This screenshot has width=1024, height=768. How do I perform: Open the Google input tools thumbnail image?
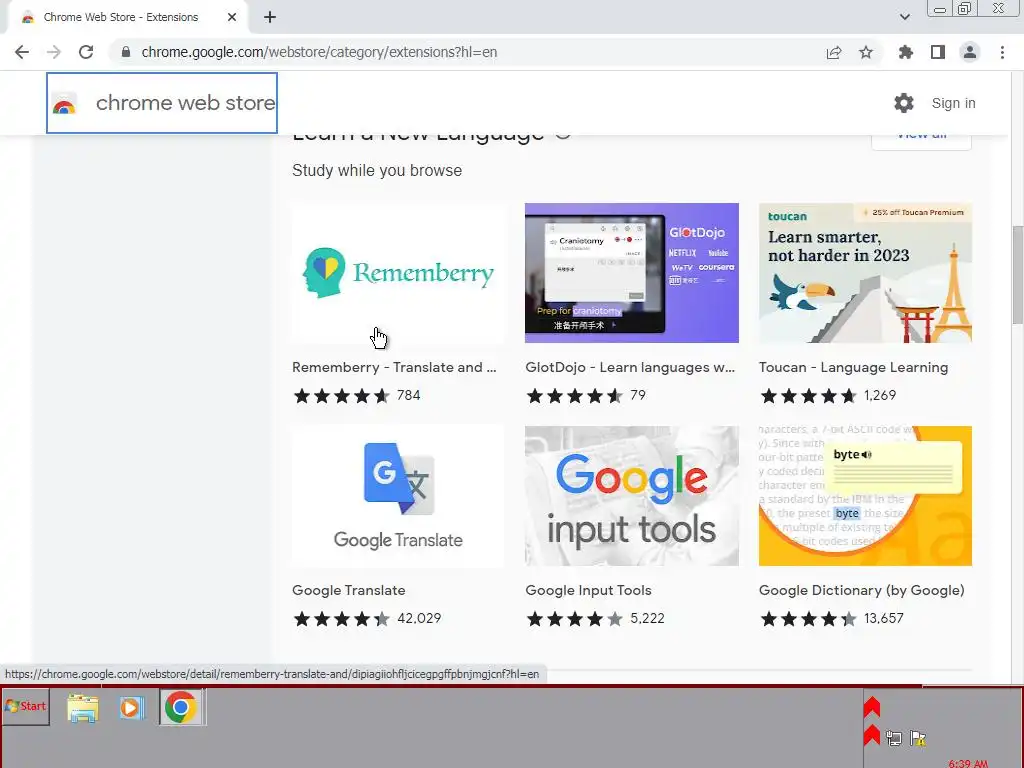click(x=632, y=496)
